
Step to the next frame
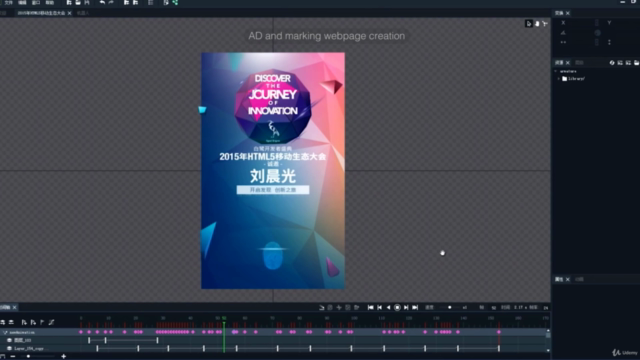coord(406,307)
